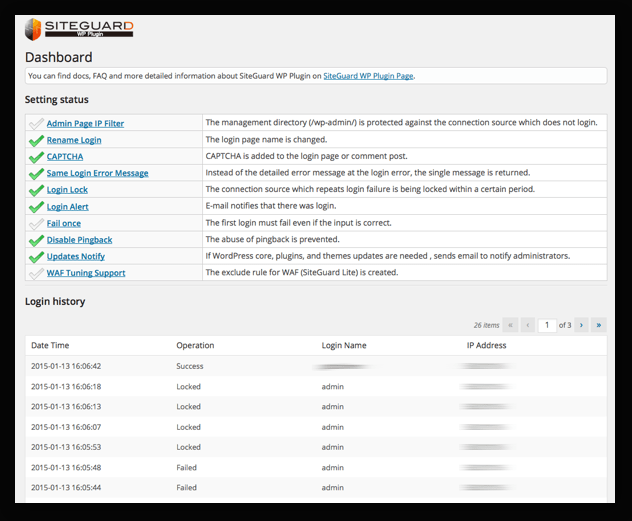Viewport: 632px width, 521px height.
Task: Open the Login Lock settings link
Action: tap(67, 190)
